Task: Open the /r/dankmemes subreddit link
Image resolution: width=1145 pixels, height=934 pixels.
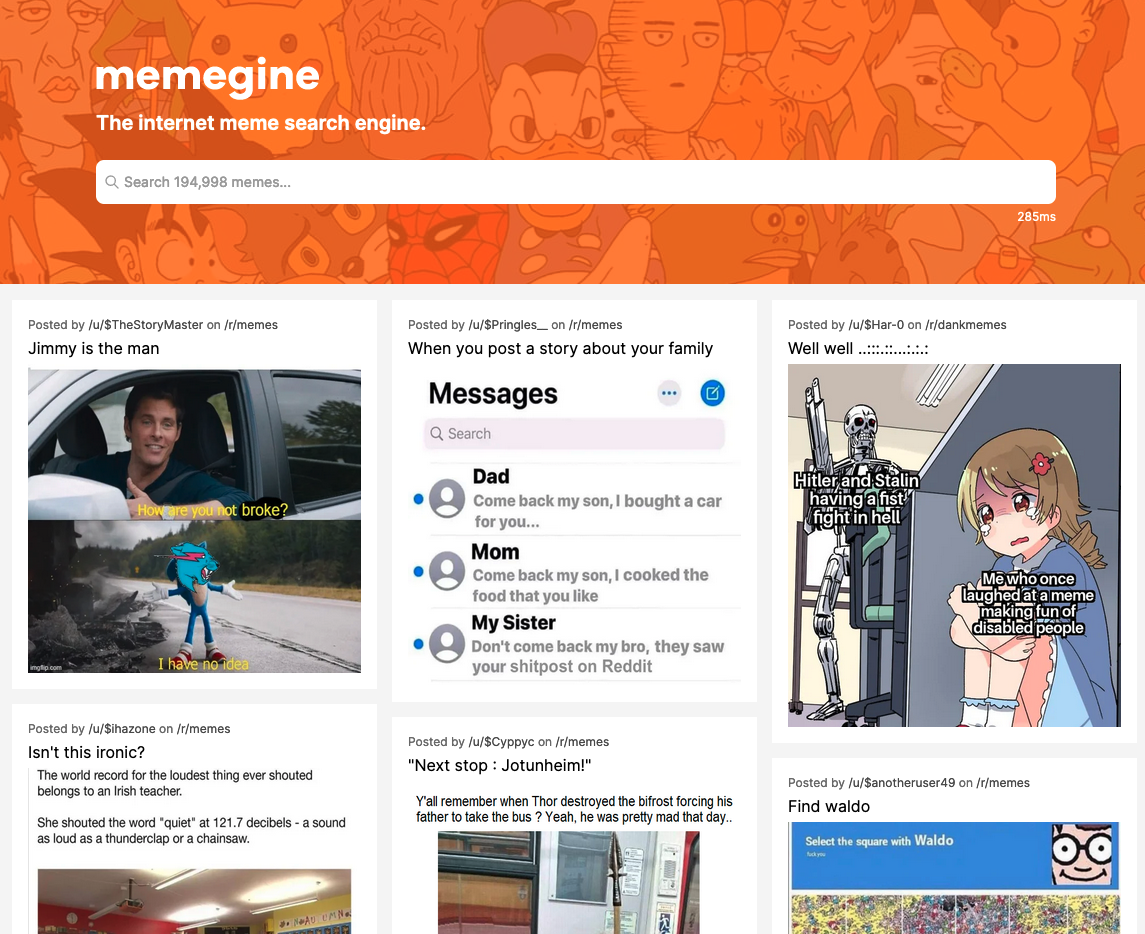Action: click(965, 325)
